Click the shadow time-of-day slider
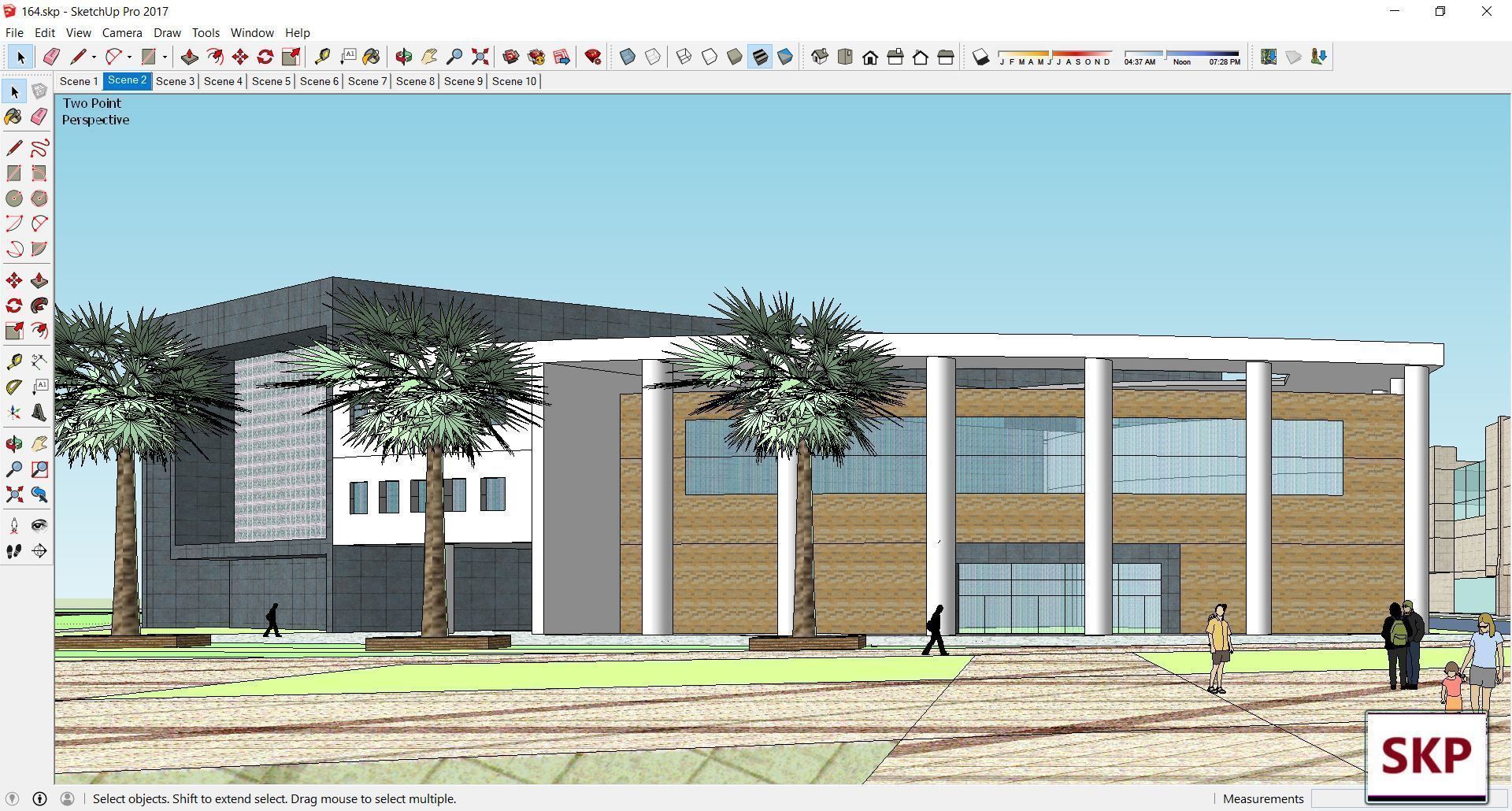 click(x=1182, y=57)
